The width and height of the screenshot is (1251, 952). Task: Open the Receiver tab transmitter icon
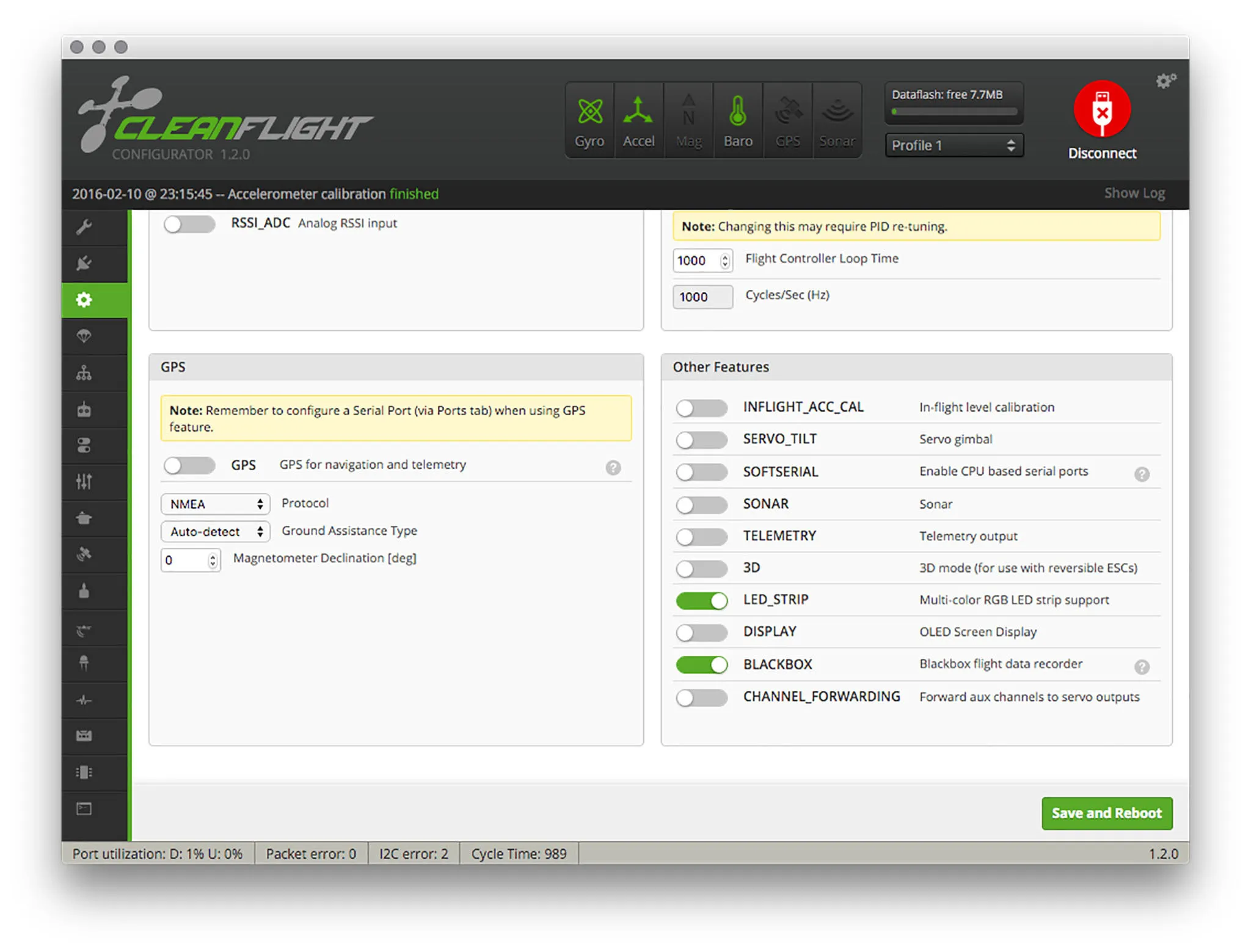coord(84,409)
